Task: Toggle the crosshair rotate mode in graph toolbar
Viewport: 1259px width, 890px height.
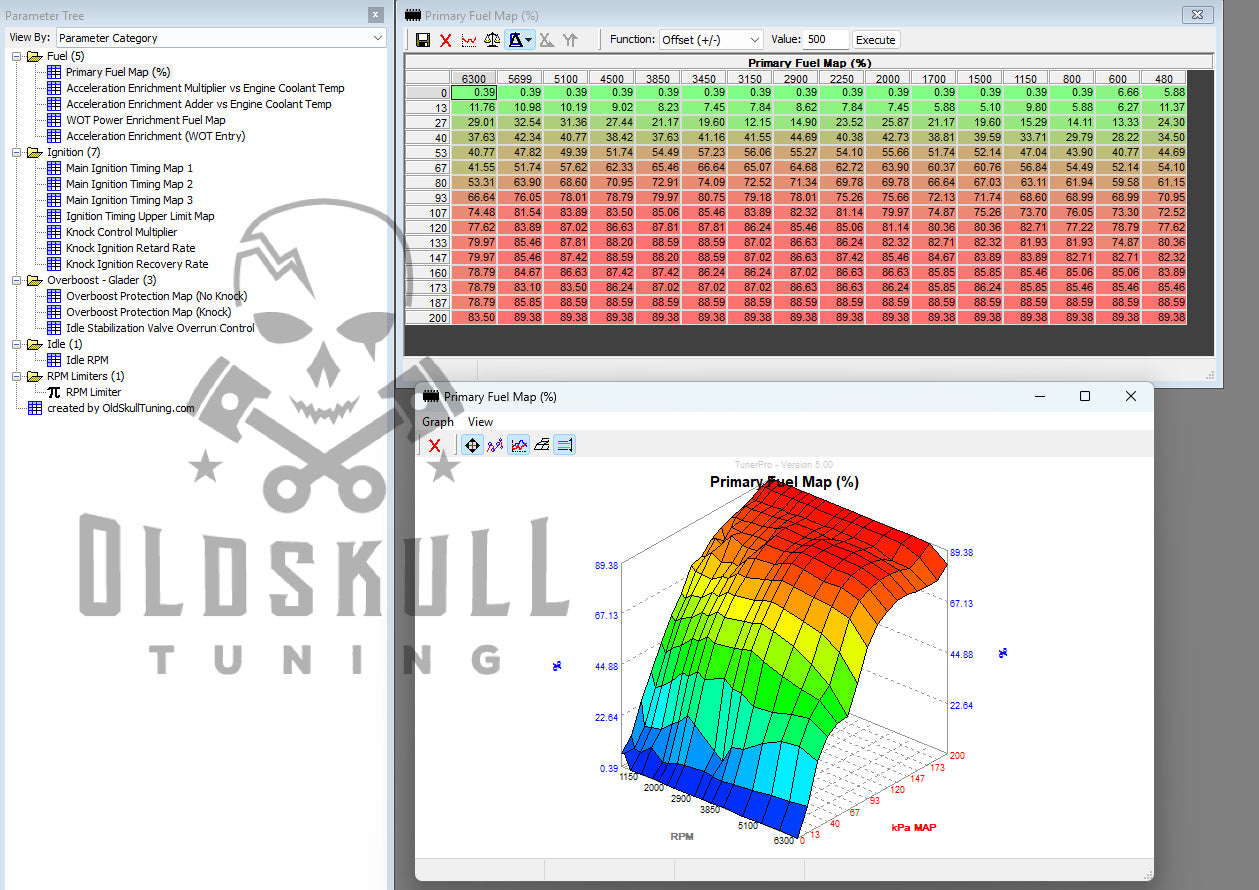Action: 472,445
